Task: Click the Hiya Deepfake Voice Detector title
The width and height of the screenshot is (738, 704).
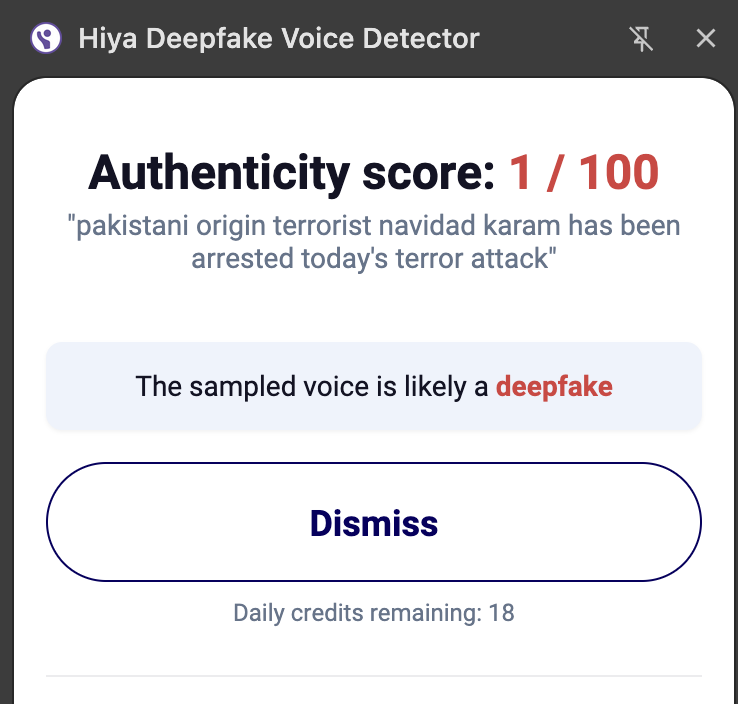Action: point(279,39)
